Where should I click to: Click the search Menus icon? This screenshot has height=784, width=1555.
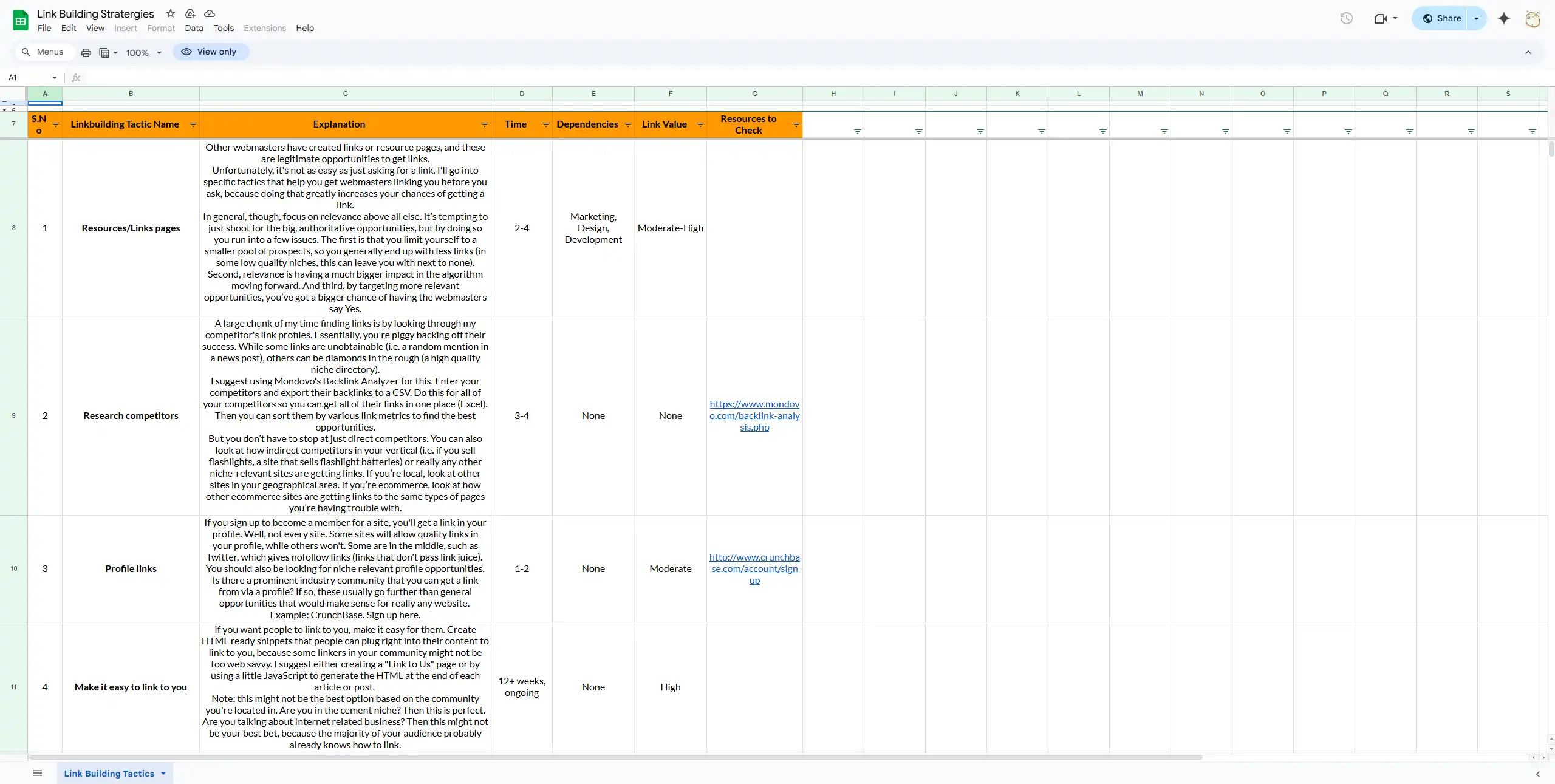pos(25,51)
